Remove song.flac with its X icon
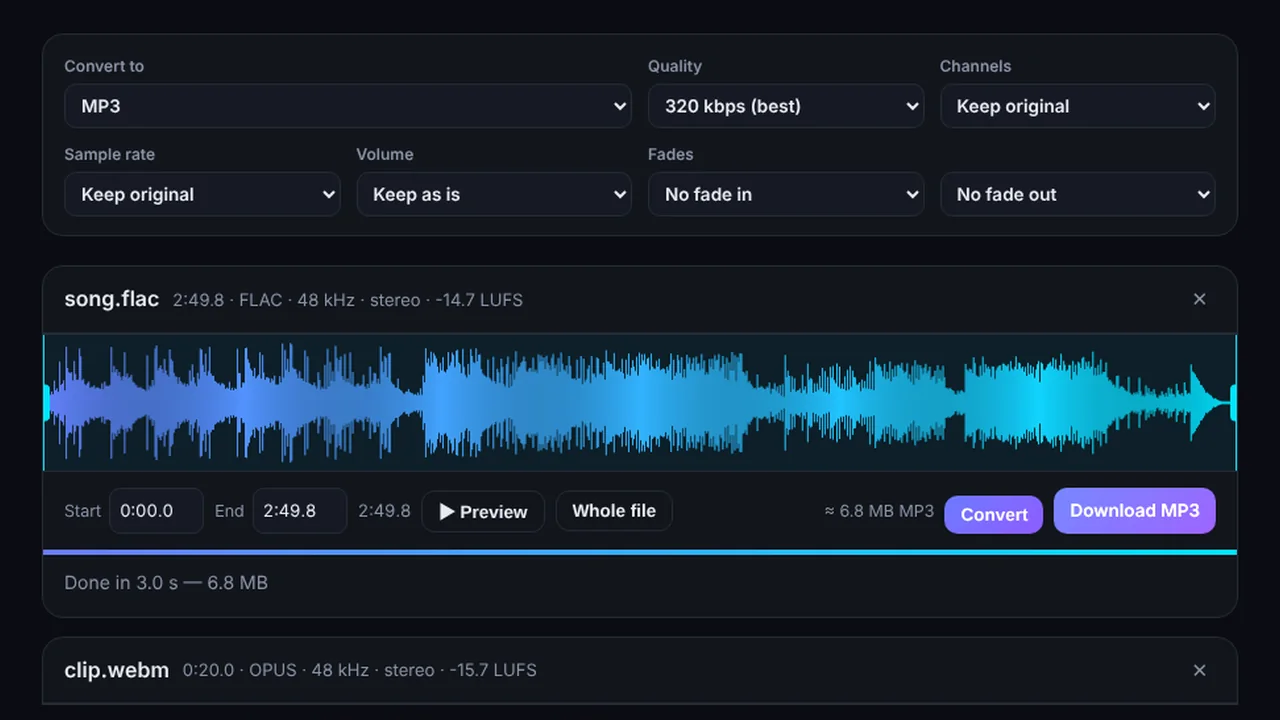The height and width of the screenshot is (720, 1280). pyautogui.click(x=1200, y=299)
